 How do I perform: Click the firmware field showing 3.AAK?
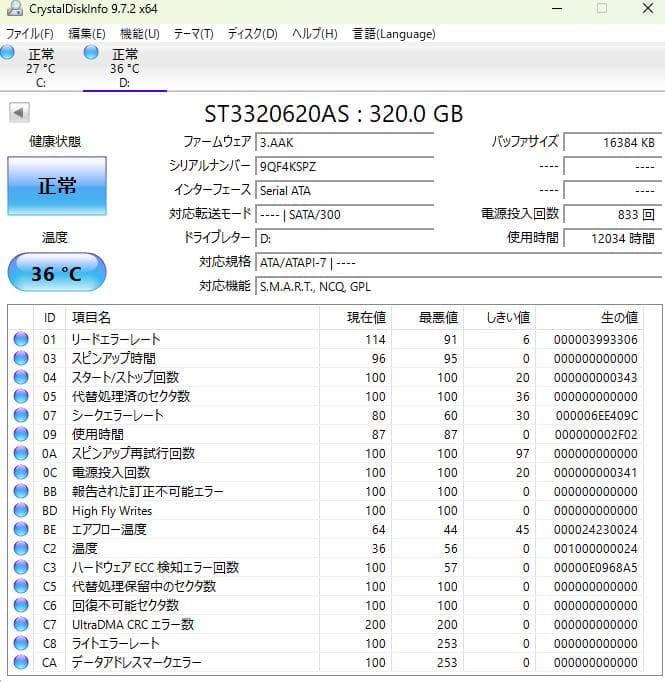[344, 142]
